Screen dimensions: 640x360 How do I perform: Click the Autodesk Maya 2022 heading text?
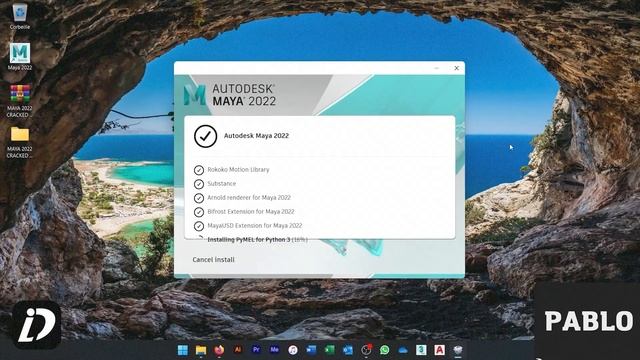point(256,136)
